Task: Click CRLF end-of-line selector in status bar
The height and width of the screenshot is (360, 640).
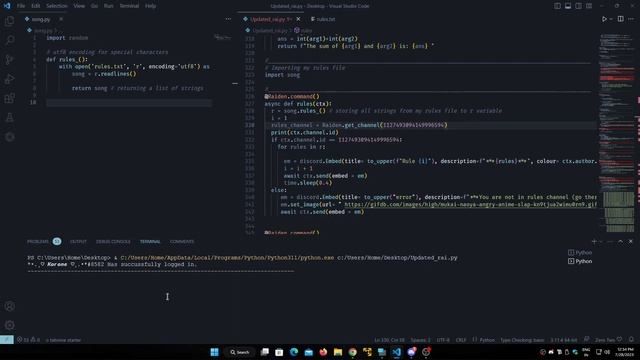Action: [461, 340]
